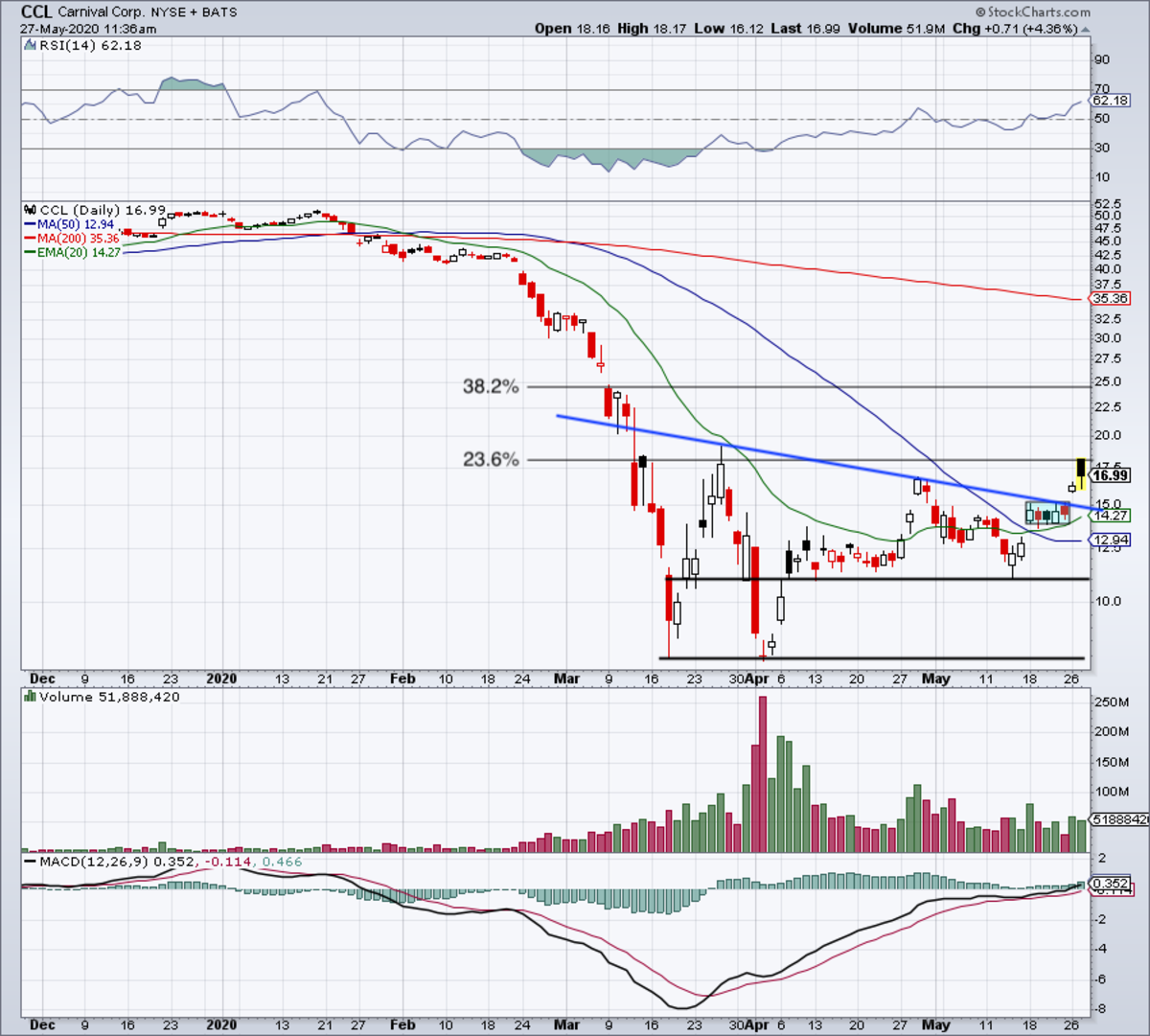The height and width of the screenshot is (1036, 1150).
Task: Click the CCL (Daily) 16.99 legend entry
Action: [x=95, y=210]
